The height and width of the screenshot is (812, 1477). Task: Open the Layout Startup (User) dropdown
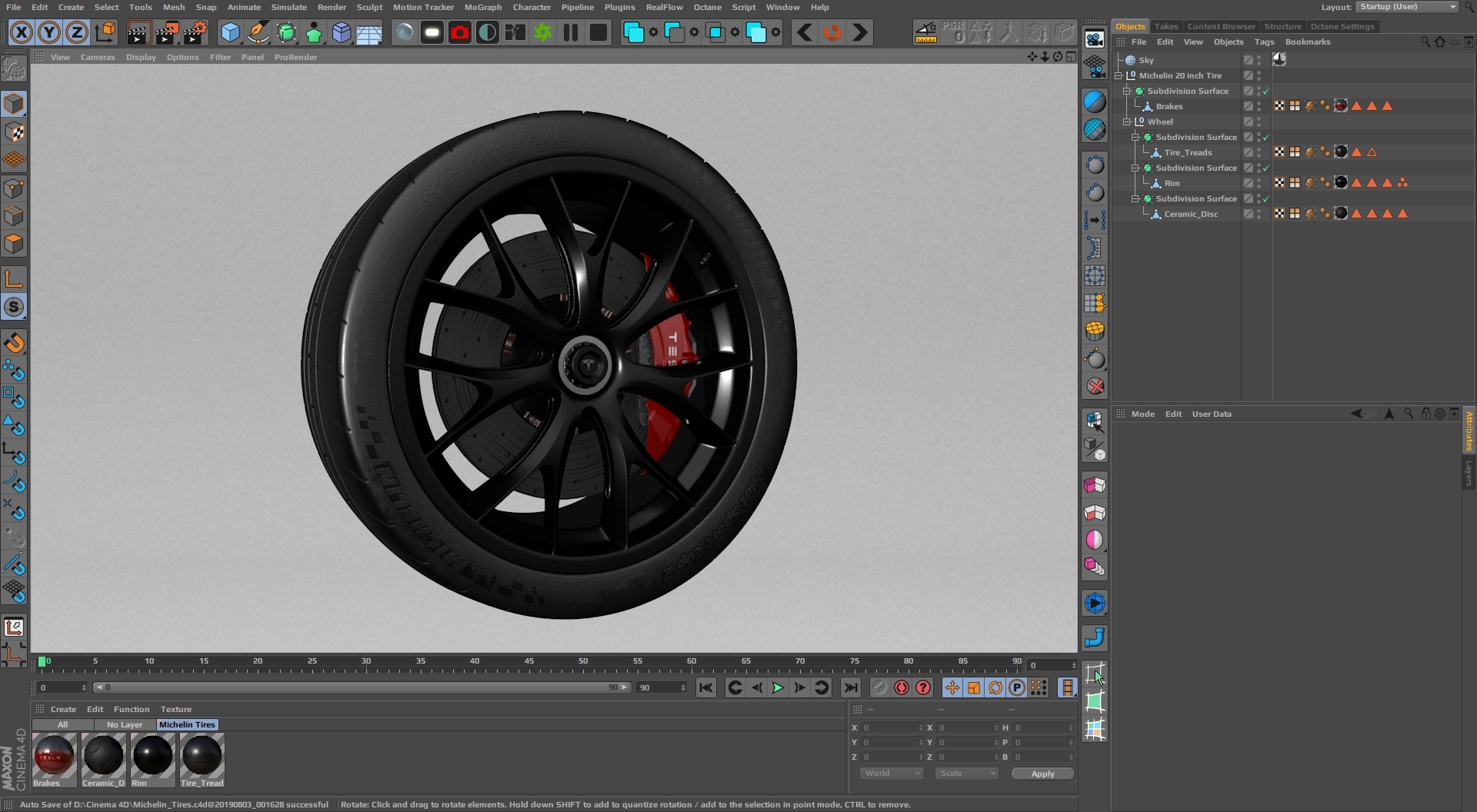1407,7
